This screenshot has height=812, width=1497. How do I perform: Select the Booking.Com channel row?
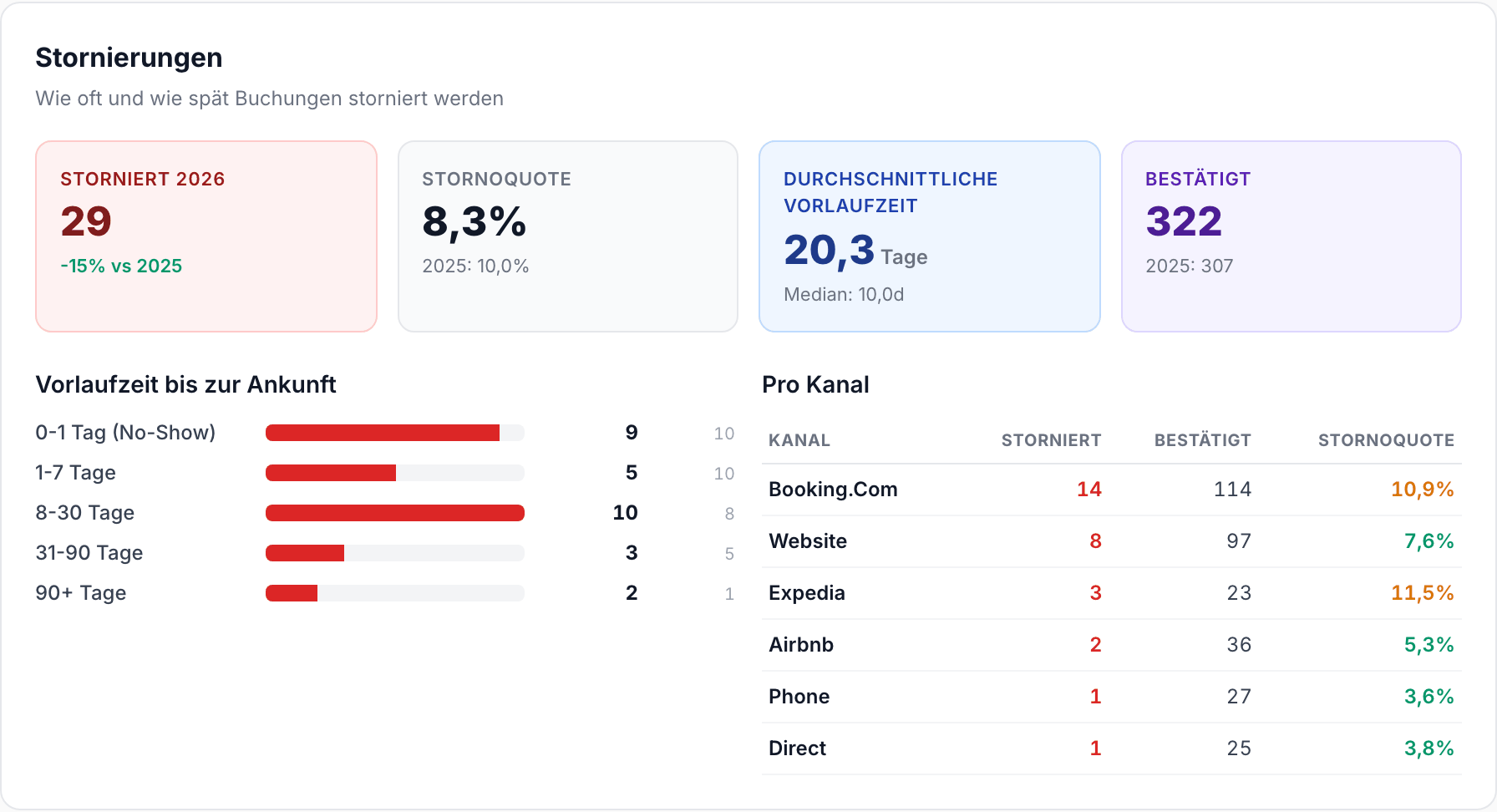(1112, 490)
